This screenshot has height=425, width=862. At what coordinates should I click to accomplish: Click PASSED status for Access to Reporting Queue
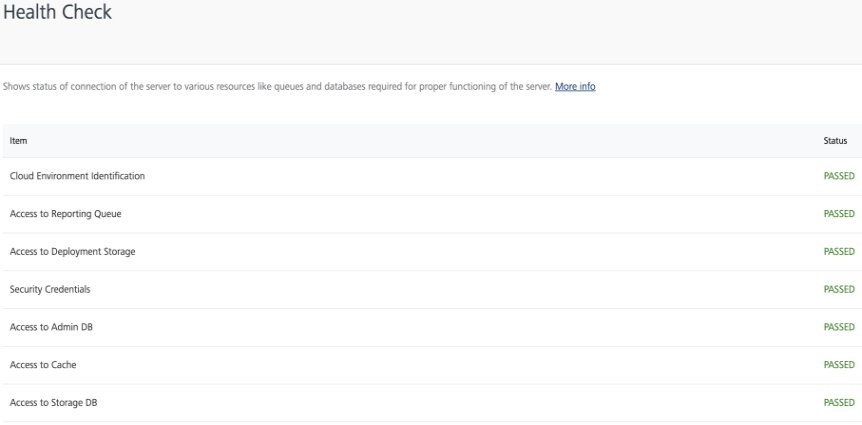point(837,213)
